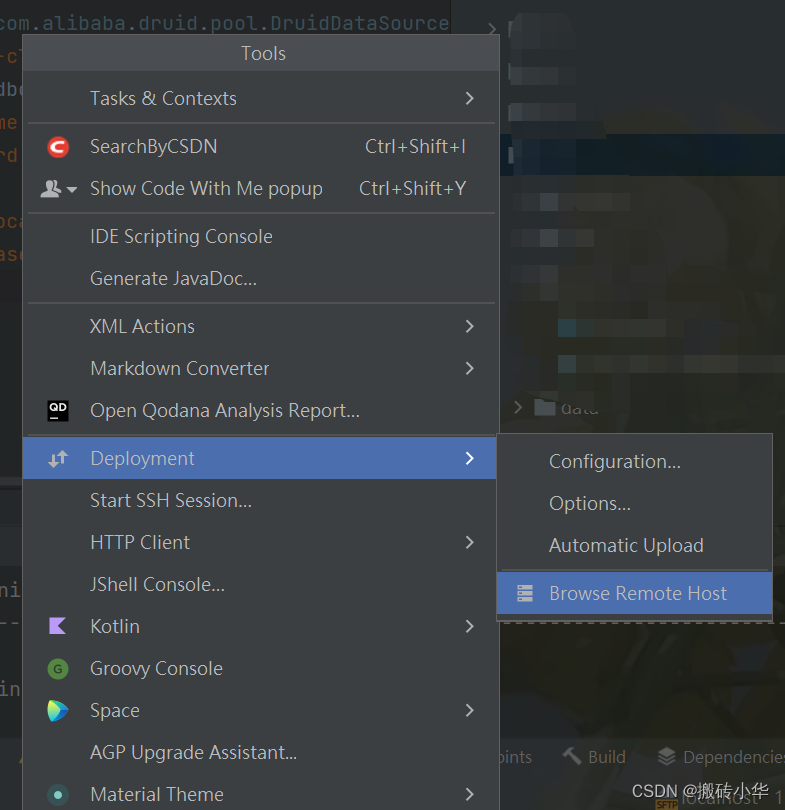Viewport: 785px width, 810px height.
Task: Click the Space logo icon
Action: (57, 711)
